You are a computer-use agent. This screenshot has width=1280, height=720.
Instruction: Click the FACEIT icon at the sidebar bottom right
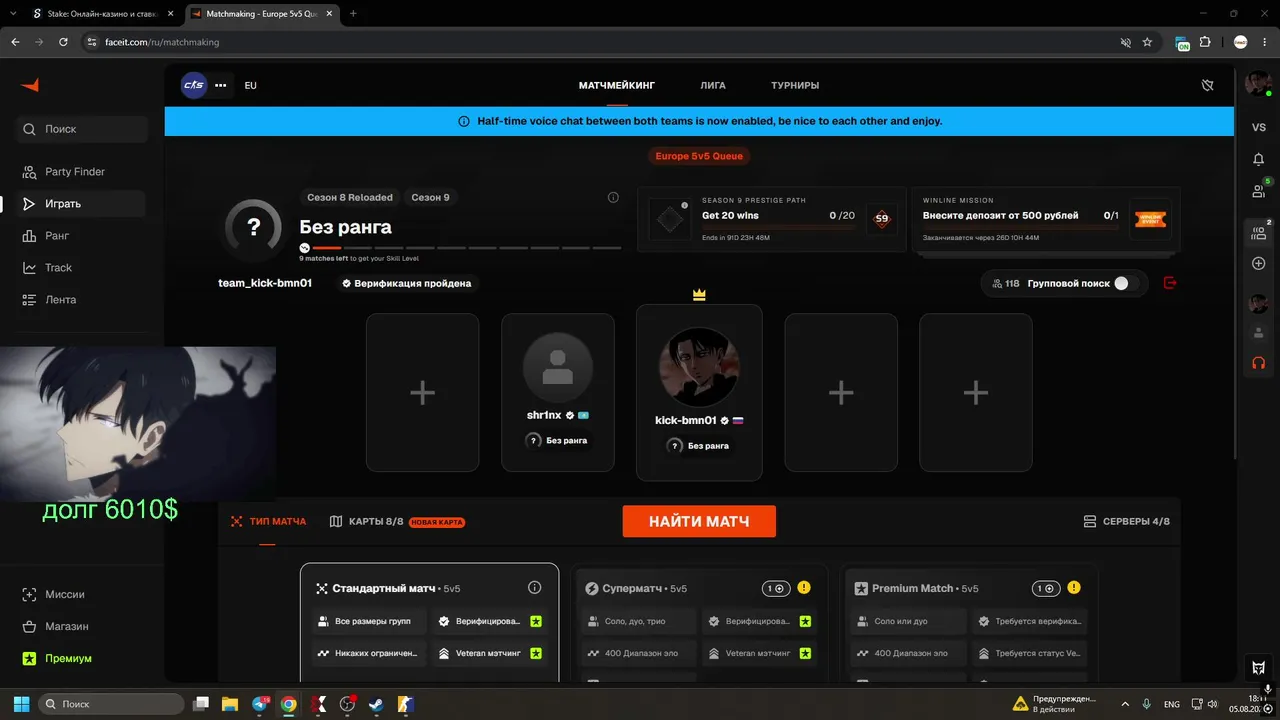[x=1259, y=667]
